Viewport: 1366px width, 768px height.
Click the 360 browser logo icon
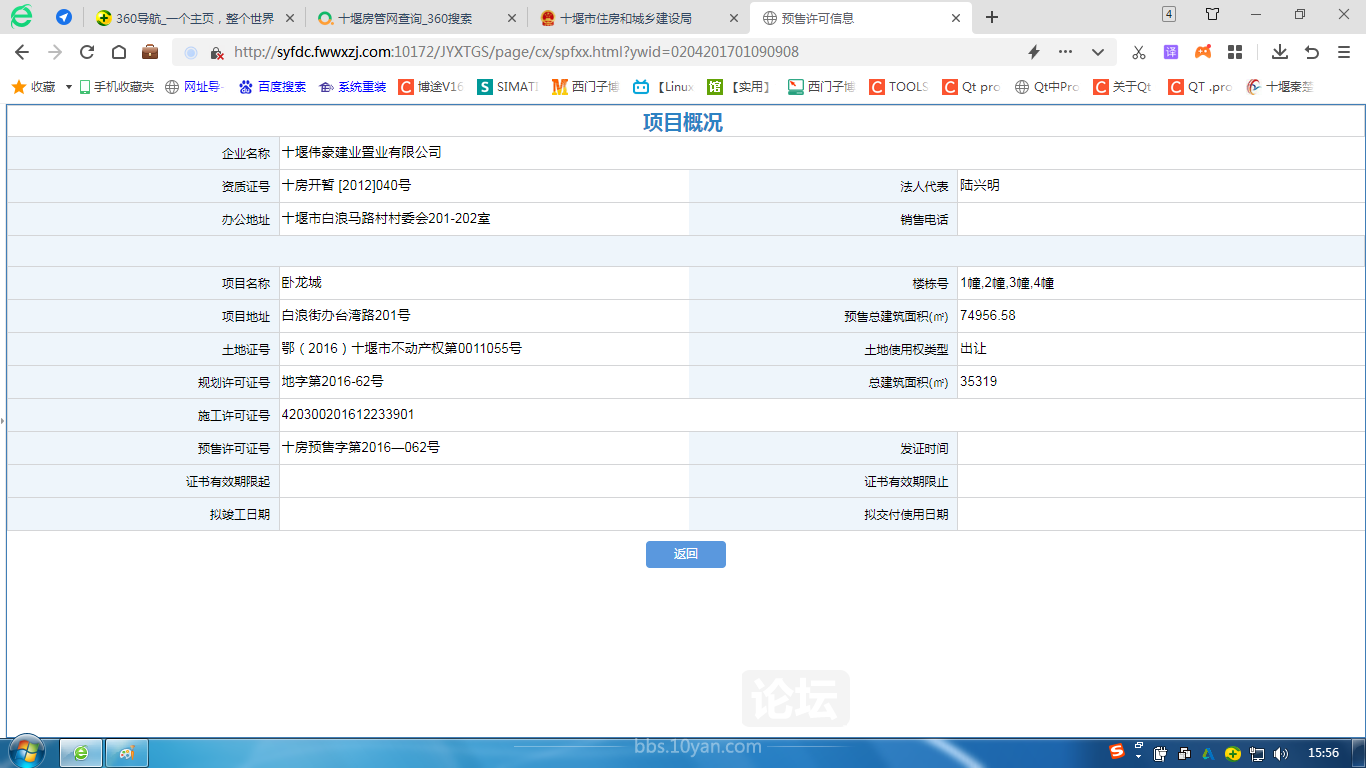21,16
